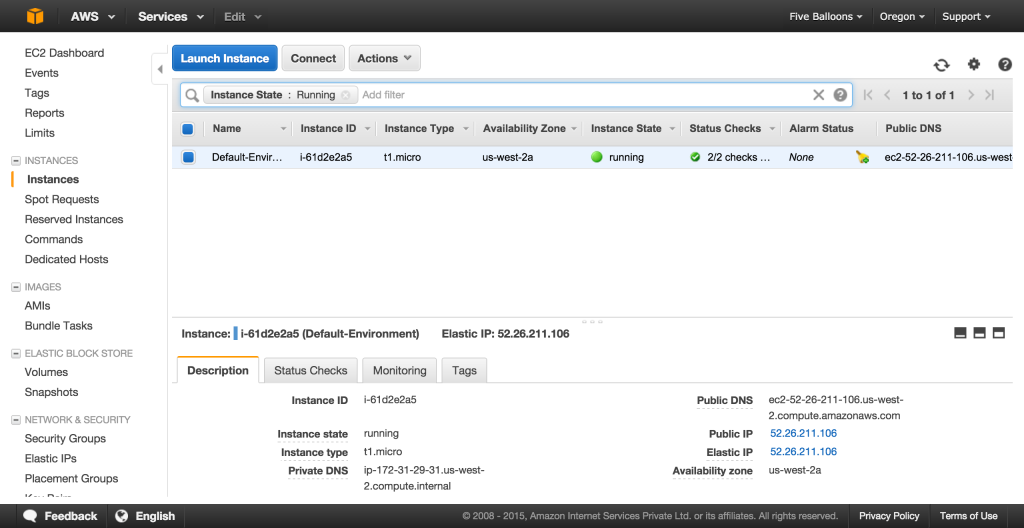
Task: Click the status checks green checkmark icon
Action: pos(696,157)
